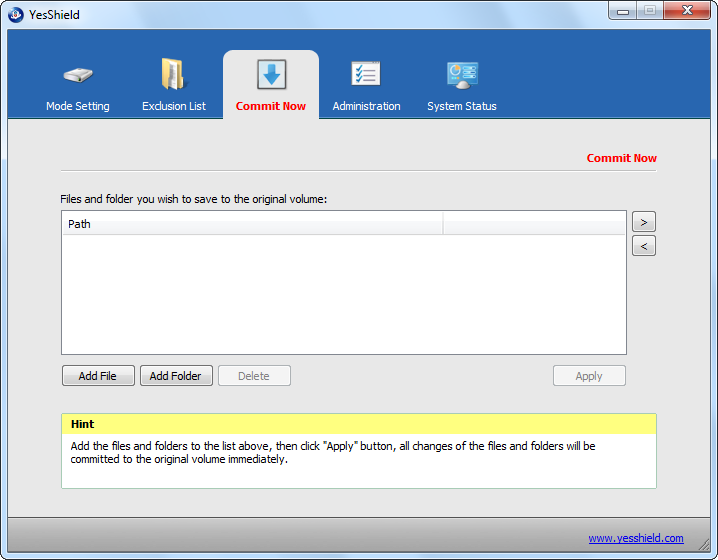Close the YesShield window

pyautogui.click(x=687, y=11)
